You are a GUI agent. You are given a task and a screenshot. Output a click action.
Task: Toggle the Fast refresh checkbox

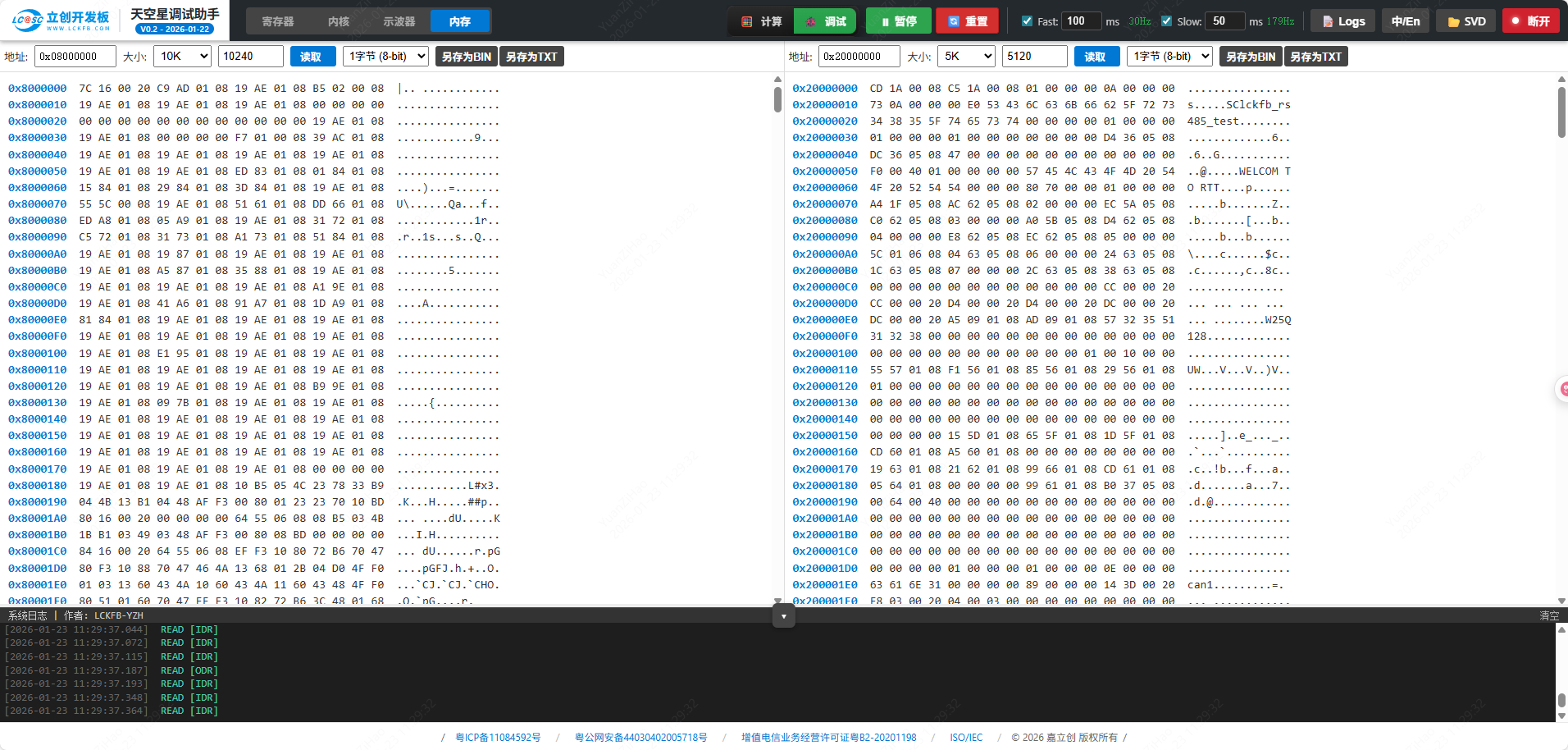coord(1027,21)
